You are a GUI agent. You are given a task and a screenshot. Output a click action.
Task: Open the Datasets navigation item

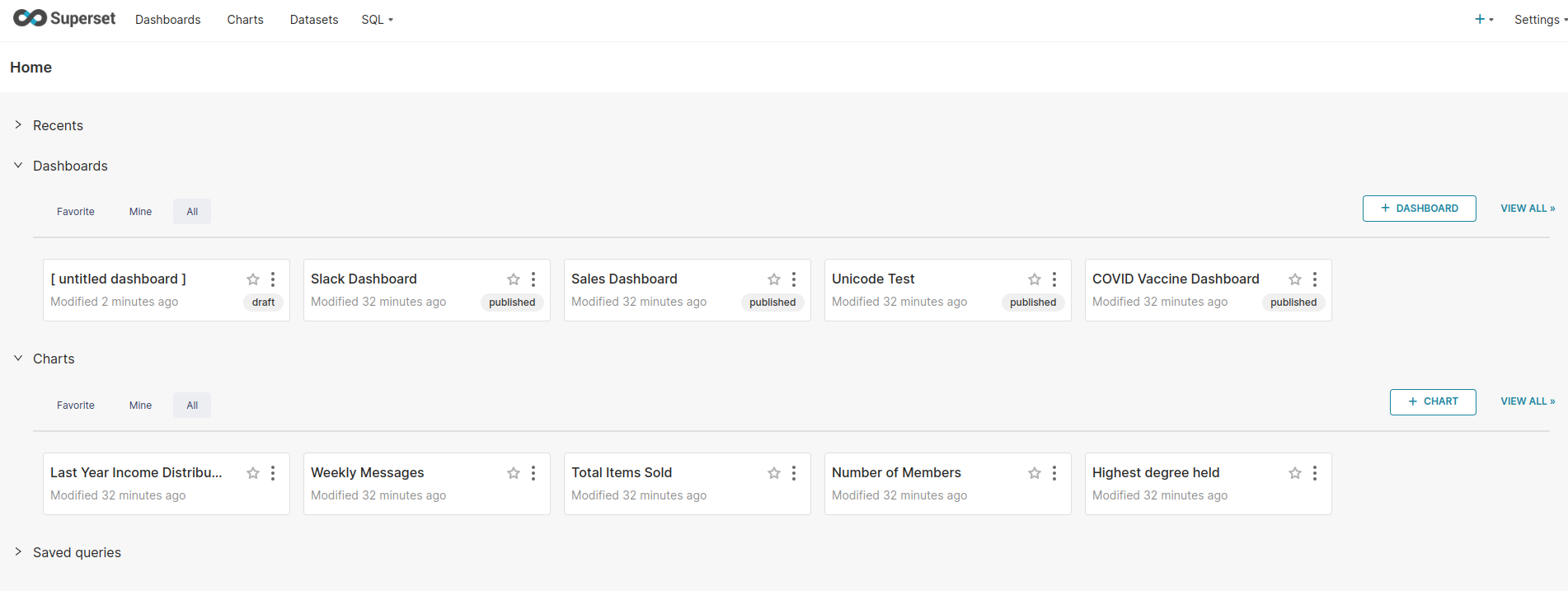pos(313,20)
